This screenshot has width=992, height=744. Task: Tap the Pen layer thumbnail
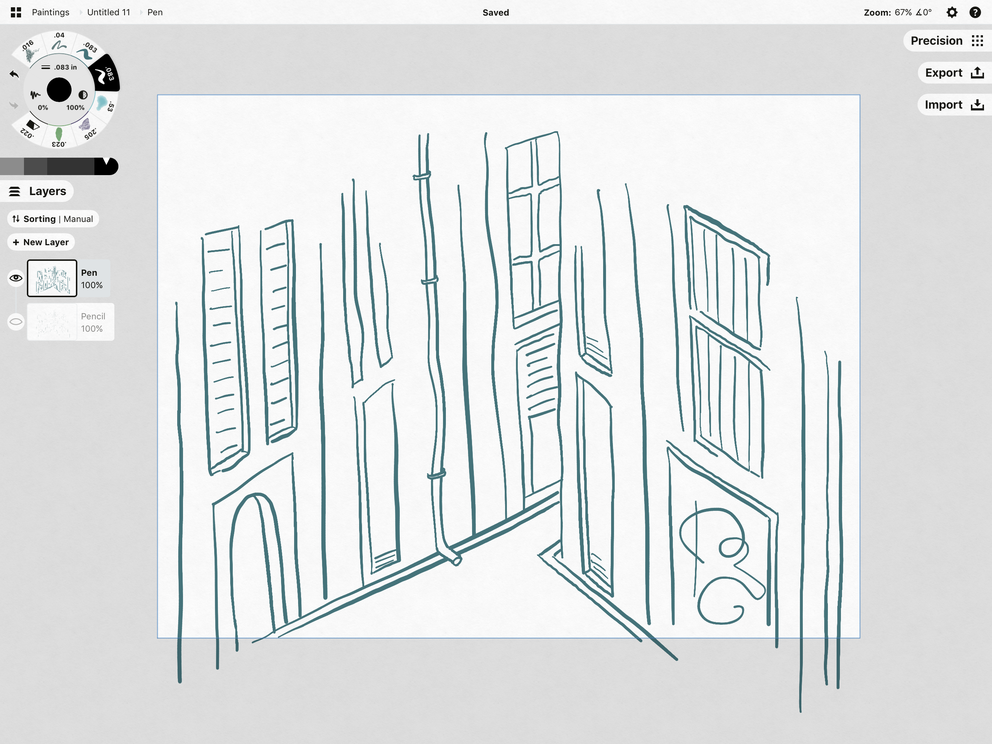[52, 277]
